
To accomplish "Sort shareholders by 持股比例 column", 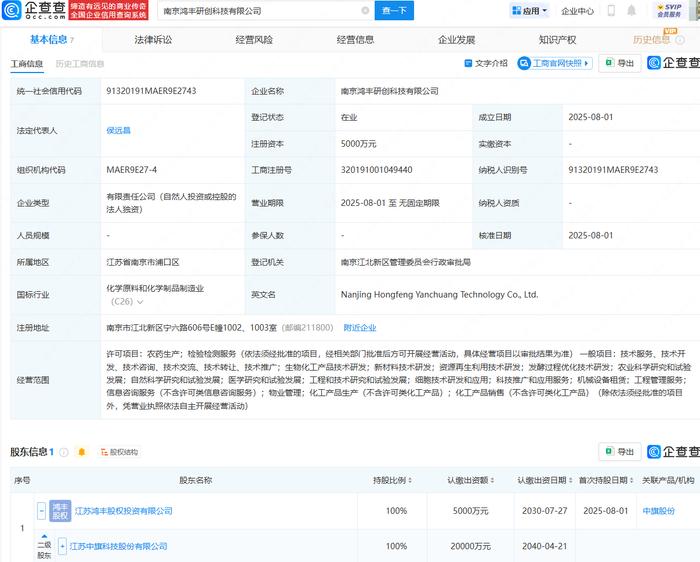I will pos(392,480).
